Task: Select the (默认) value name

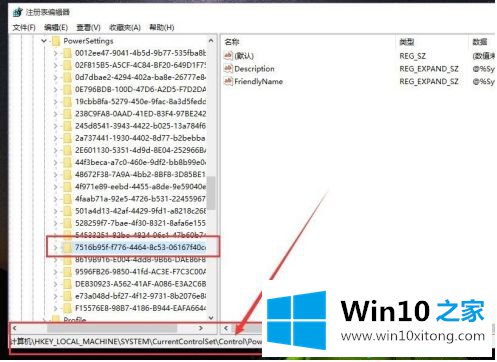Action: pos(244,56)
